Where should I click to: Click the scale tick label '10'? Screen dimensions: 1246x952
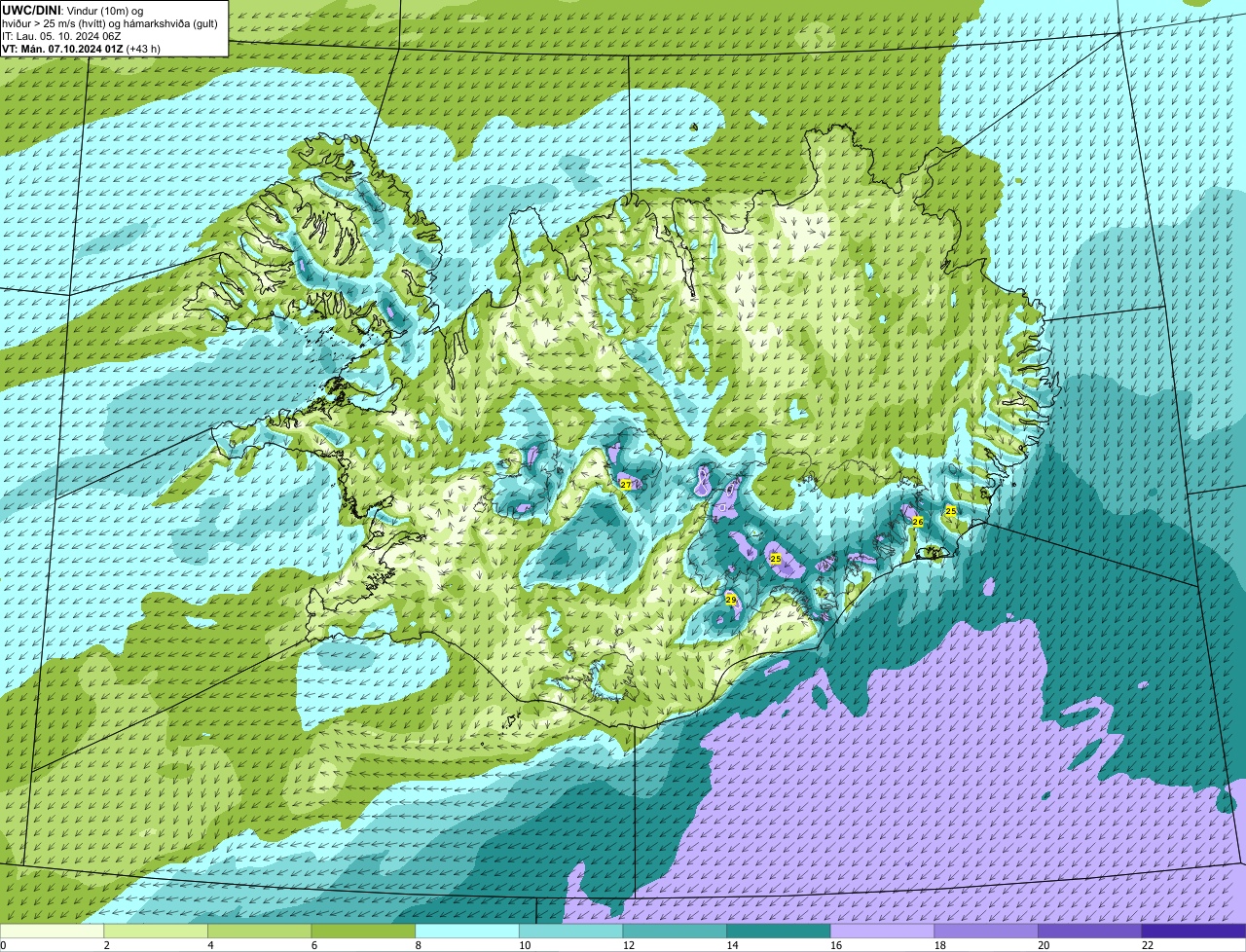[x=525, y=945]
